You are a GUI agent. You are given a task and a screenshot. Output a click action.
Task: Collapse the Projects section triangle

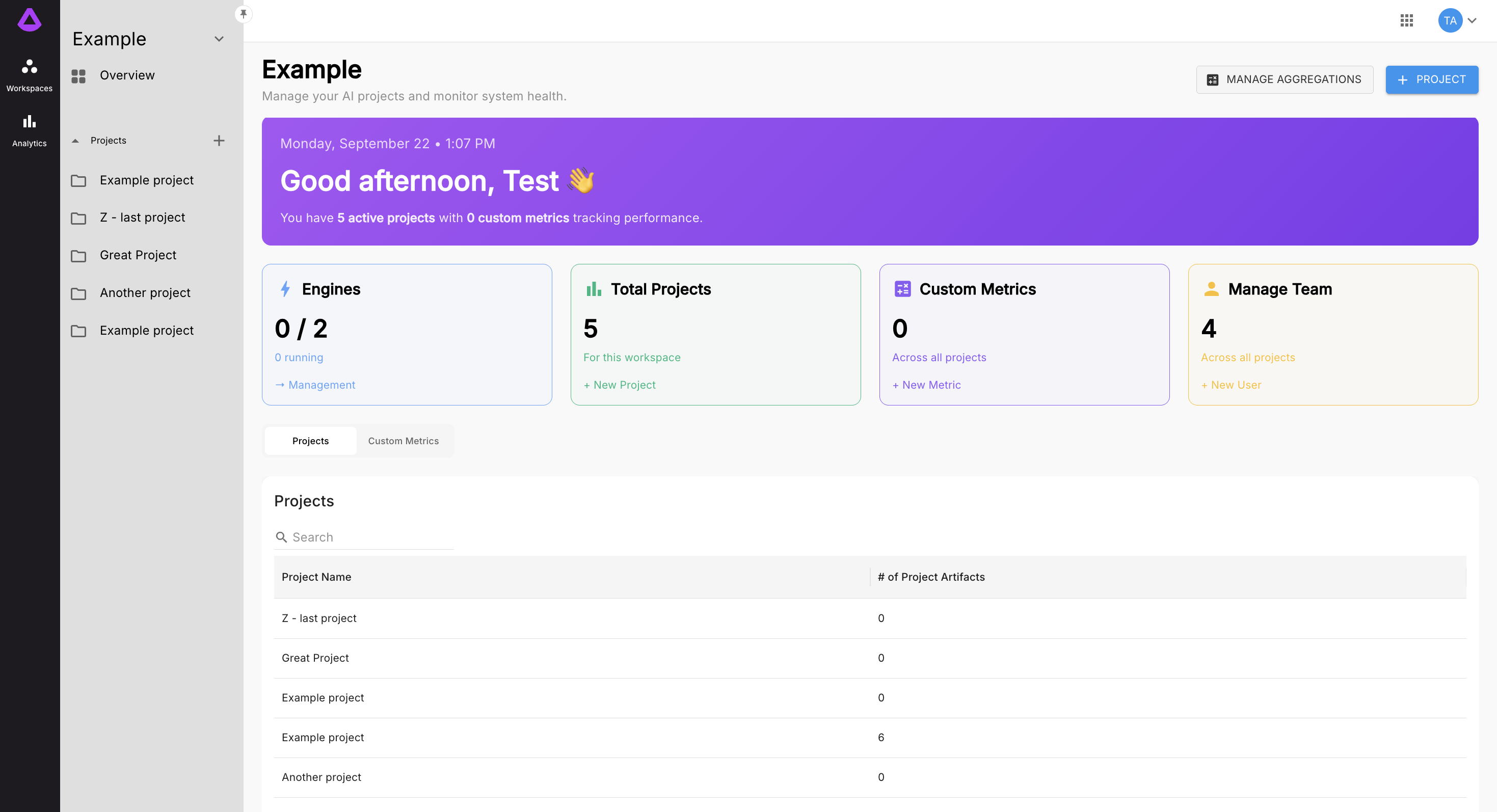click(x=75, y=141)
